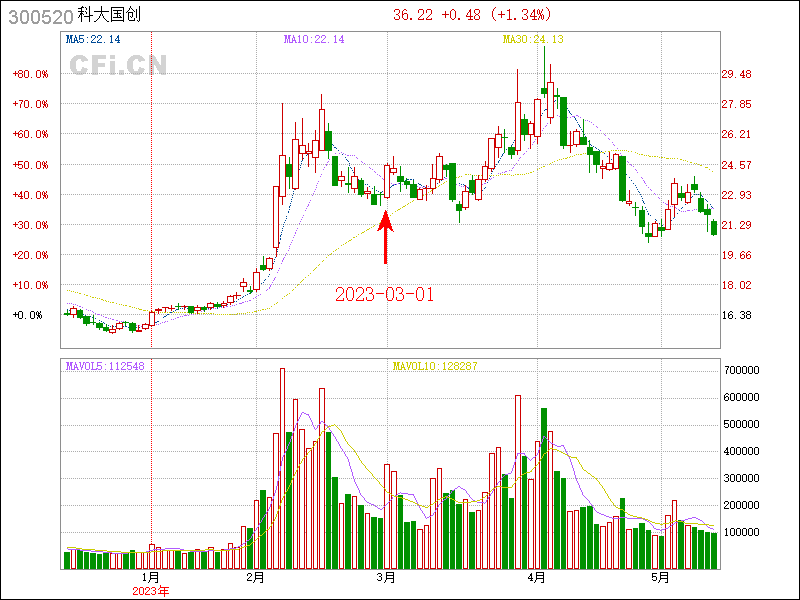
Task: Click the 3月 label on the time axis
Action: click(388, 577)
